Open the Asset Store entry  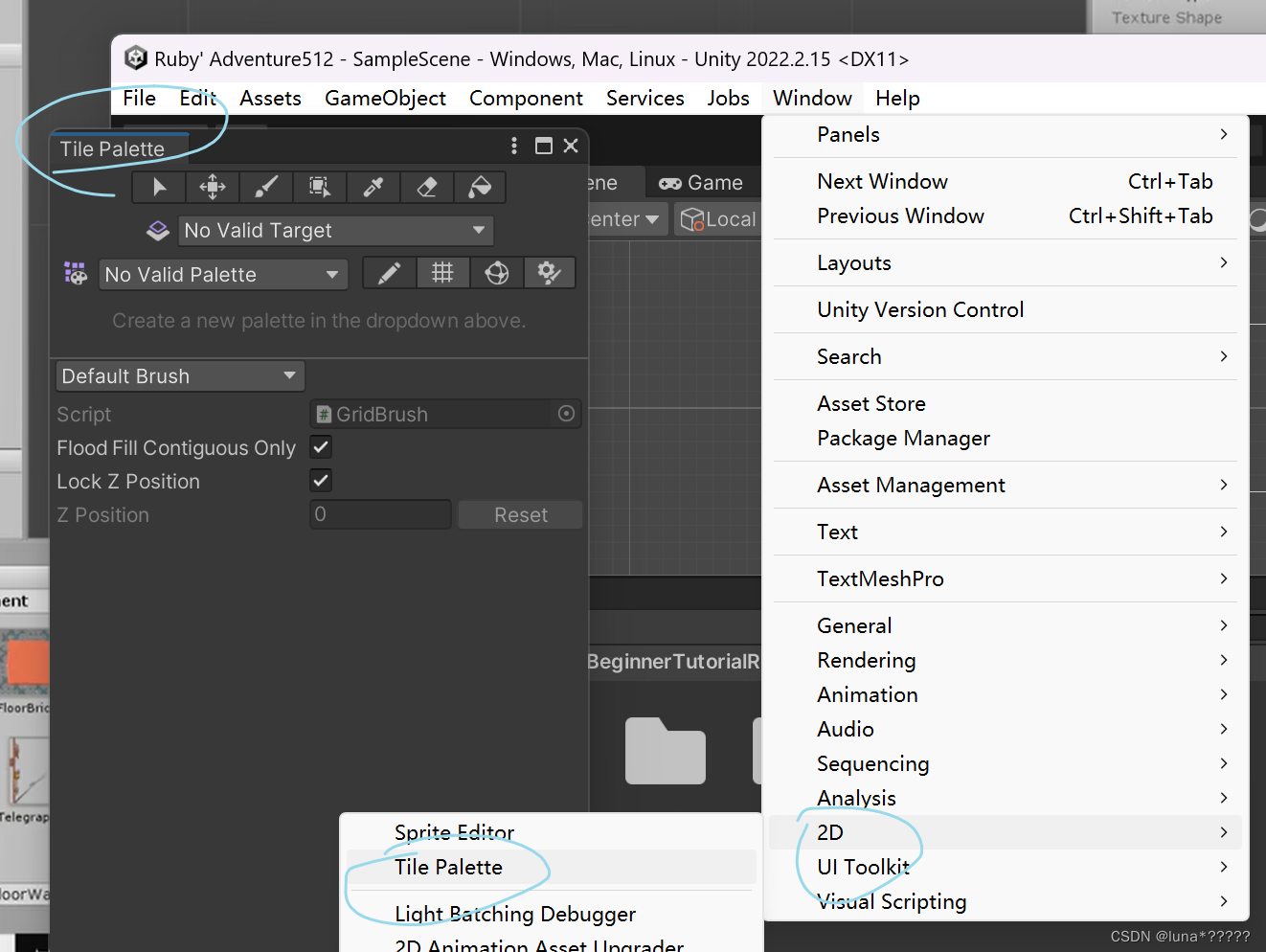1006,403
